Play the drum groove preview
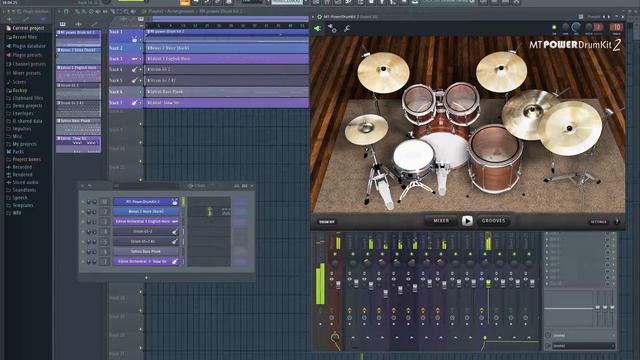 click(467, 221)
